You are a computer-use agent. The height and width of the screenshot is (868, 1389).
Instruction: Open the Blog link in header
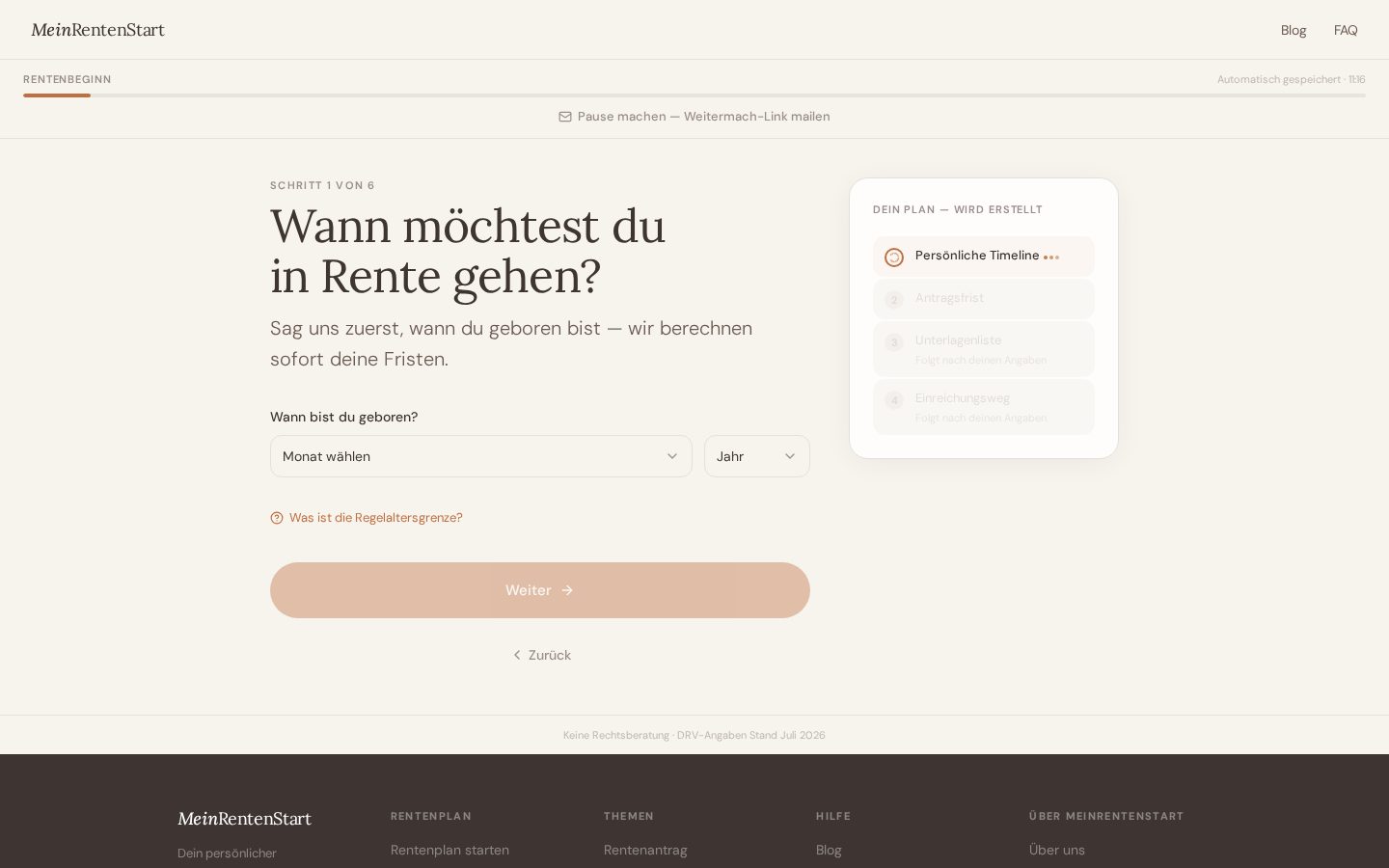(1294, 30)
